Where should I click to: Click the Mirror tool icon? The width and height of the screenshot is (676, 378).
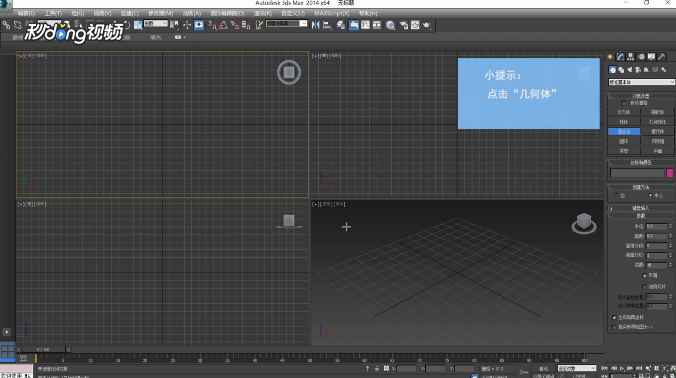point(315,25)
